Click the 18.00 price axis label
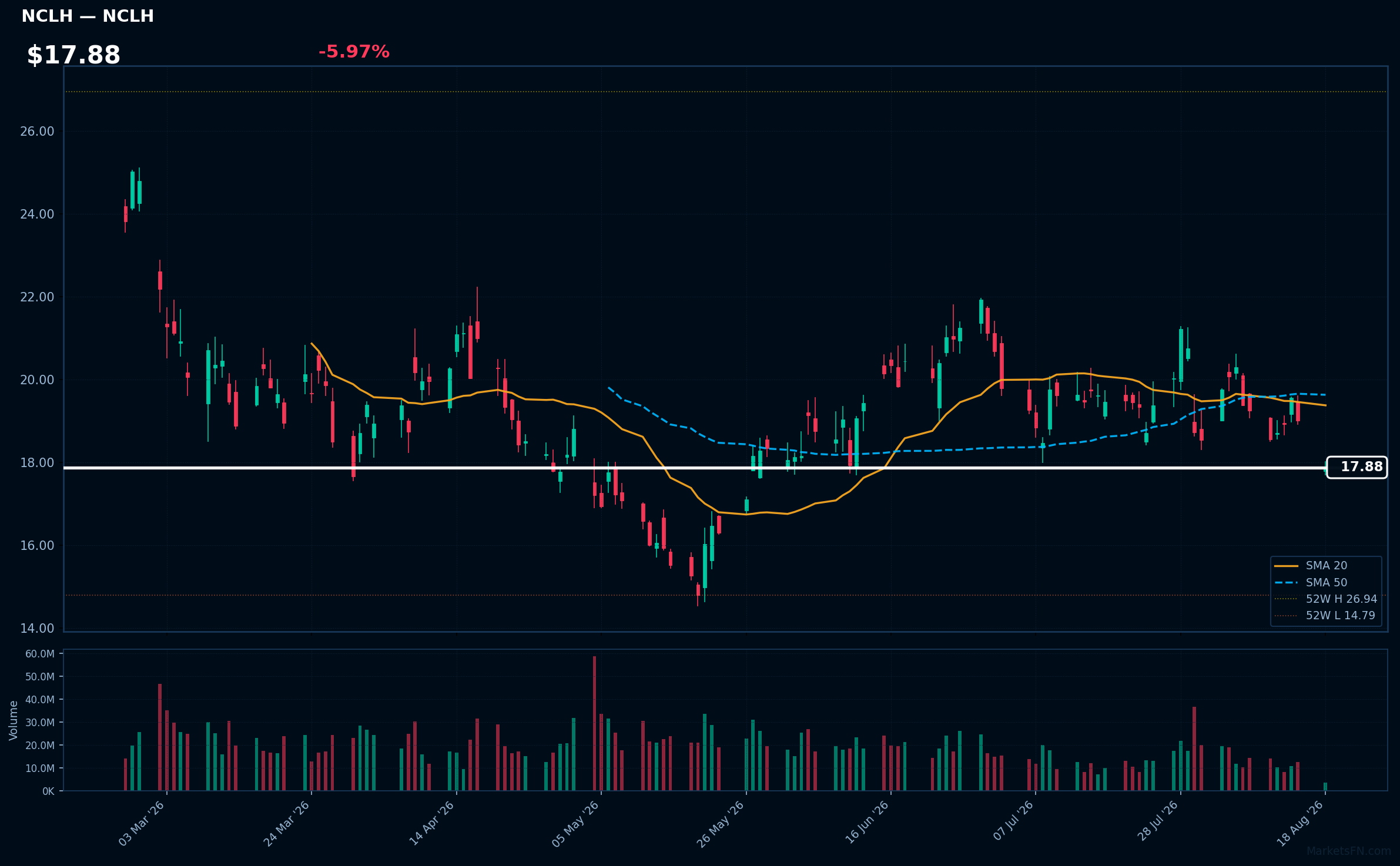Screen dimensions: 1400x866 [37, 463]
